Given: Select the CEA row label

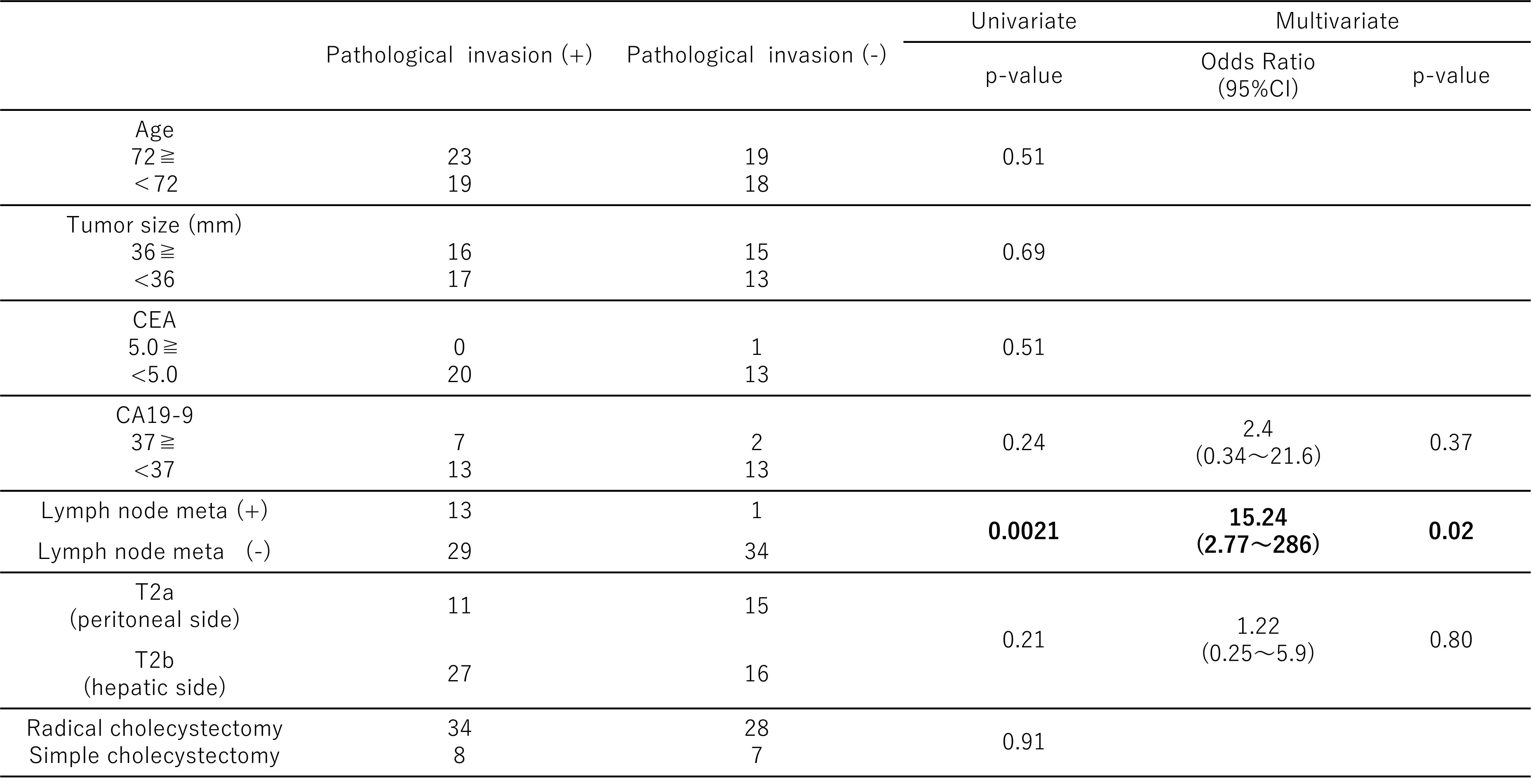Looking at the screenshot, I should [x=154, y=320].
